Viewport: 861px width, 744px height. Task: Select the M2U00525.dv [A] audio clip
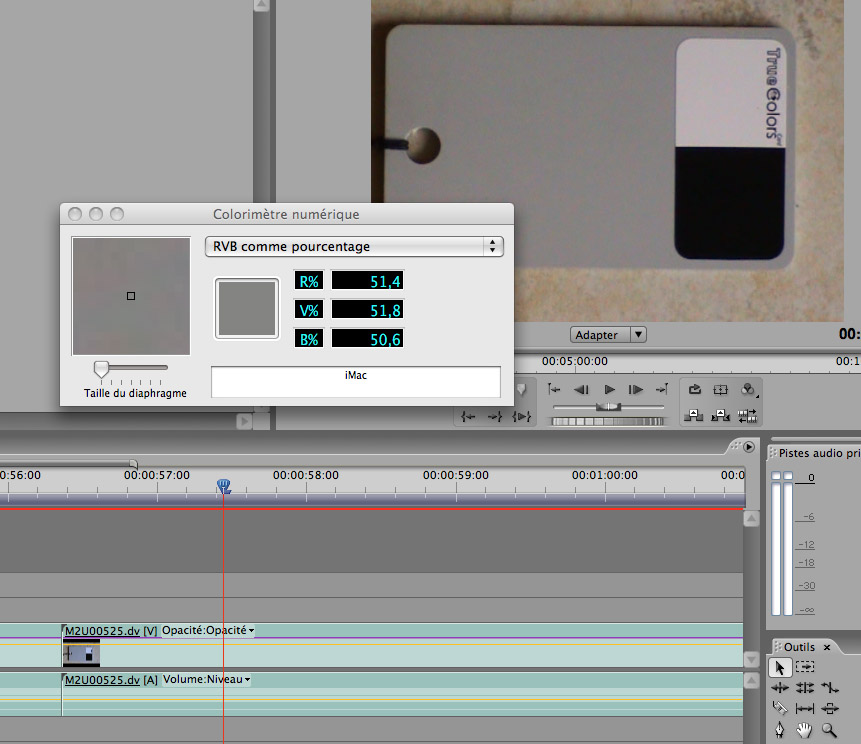click(402, 694)
